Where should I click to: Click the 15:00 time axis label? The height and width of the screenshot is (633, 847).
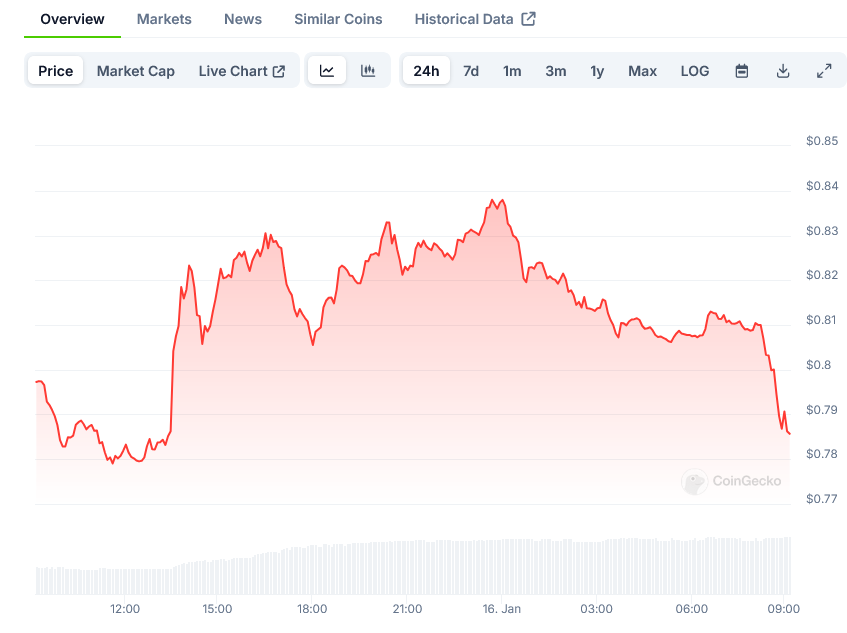click(x=217, y=609)
